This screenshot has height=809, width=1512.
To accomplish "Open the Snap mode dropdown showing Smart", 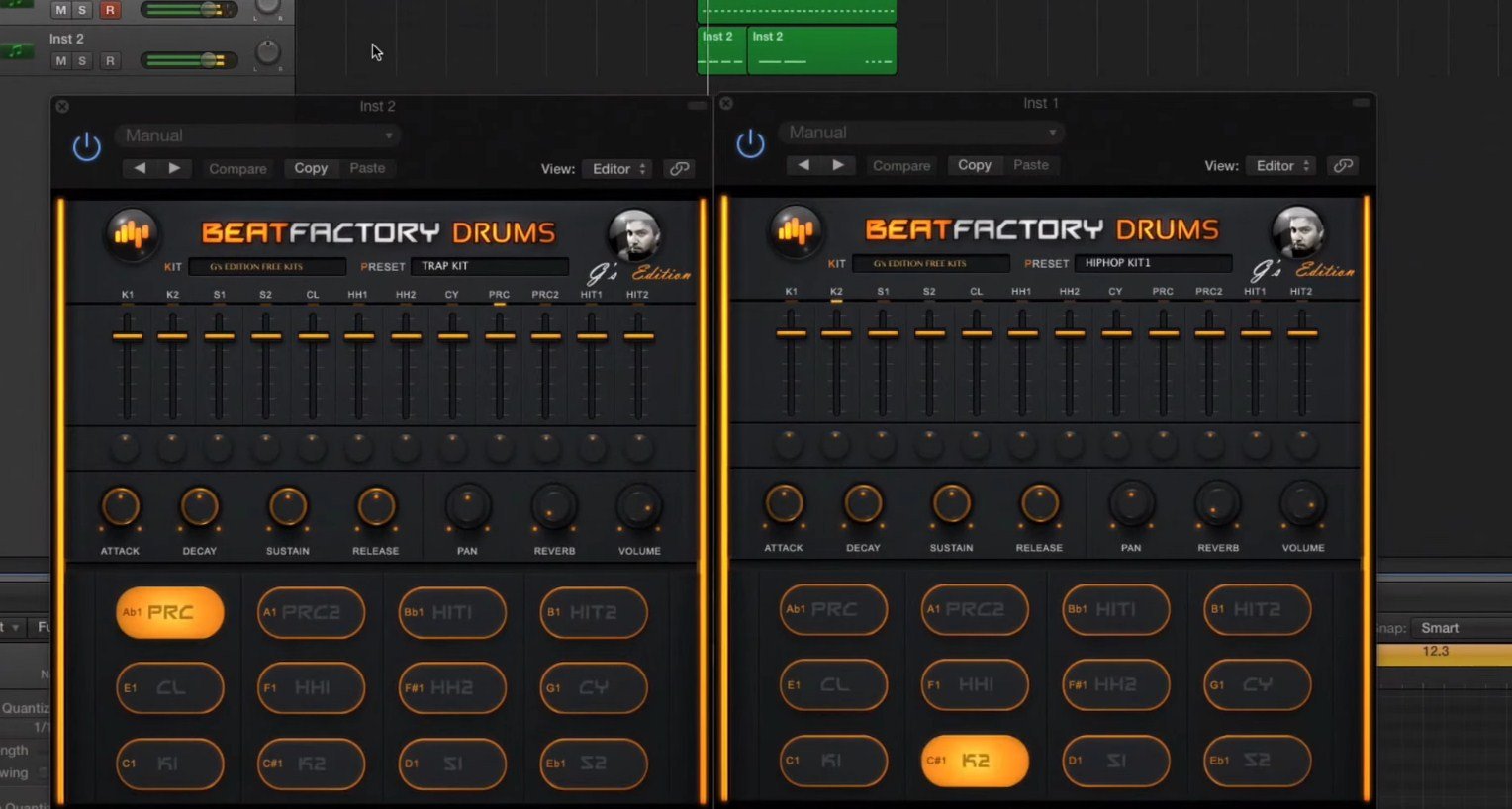I will (1440, 627).
